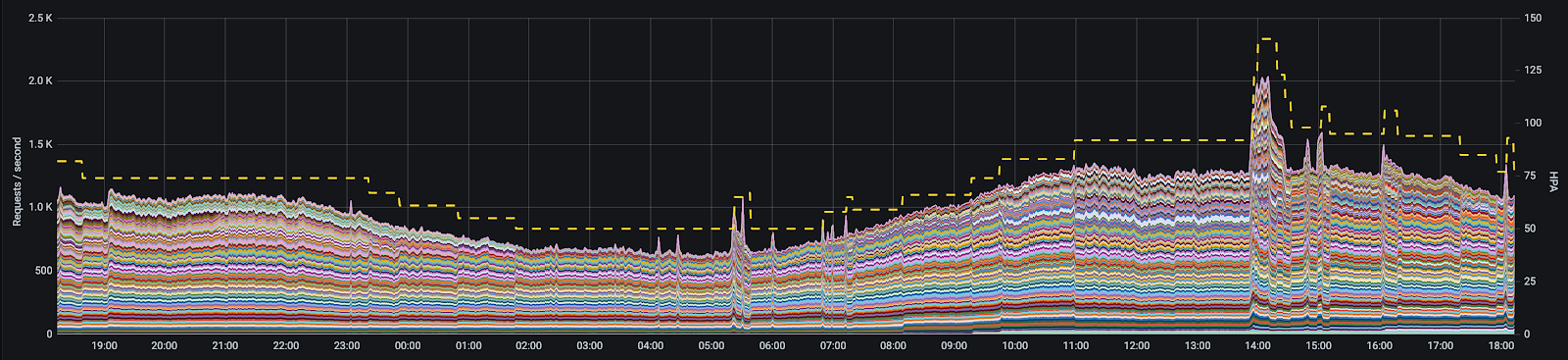Click the 14:00 time axis label
Image resolution: width=1568 pixels, height=360 pixels.
pyautogui.click(x=1258, y=346)
